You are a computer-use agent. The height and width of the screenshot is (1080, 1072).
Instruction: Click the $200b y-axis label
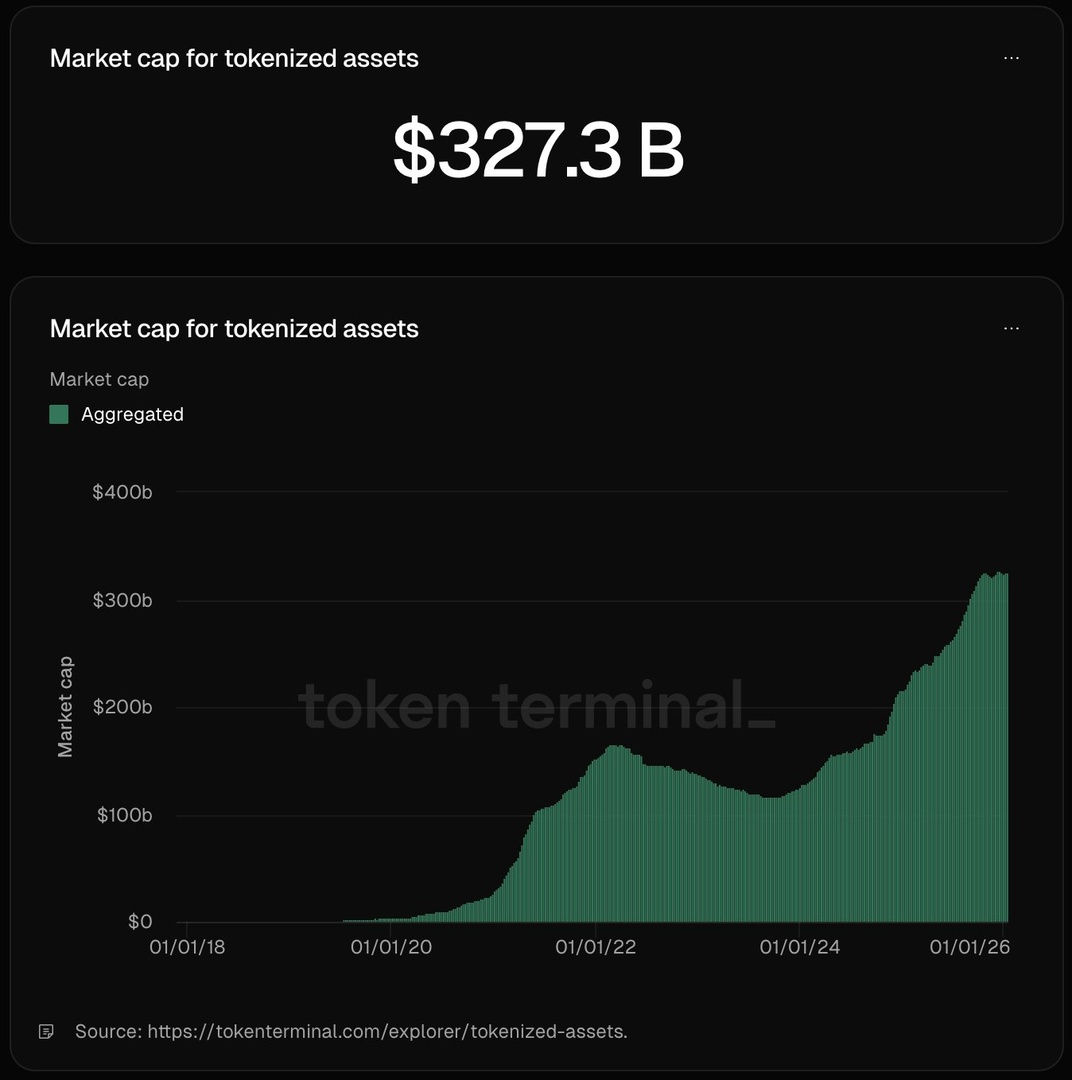(x=122, y=707)
